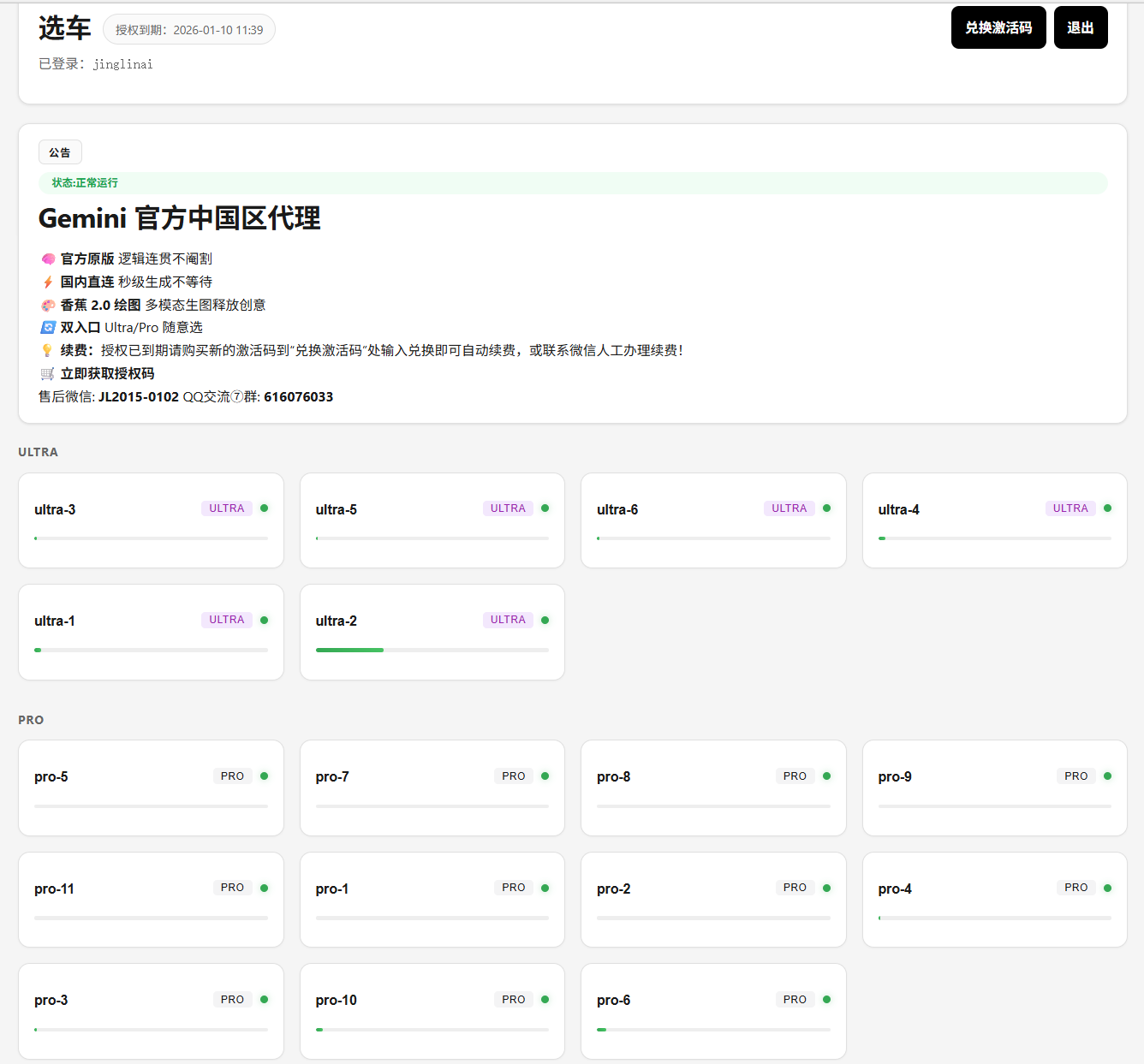This screenshot has width=1144, height=1064.
Task: Click the 公告 announcement badge
Action: tap(60, 152)
